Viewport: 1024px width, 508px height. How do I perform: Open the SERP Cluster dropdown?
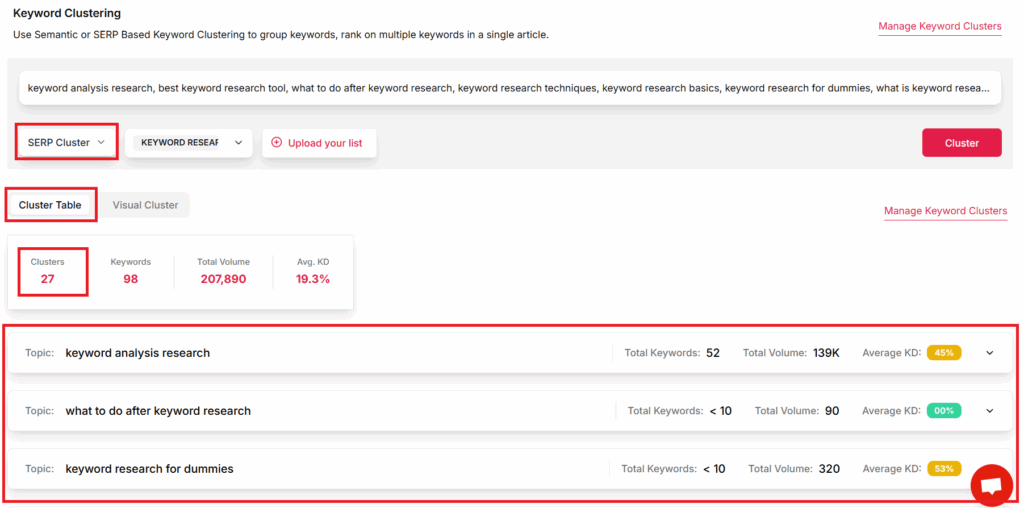click(67, 142)
